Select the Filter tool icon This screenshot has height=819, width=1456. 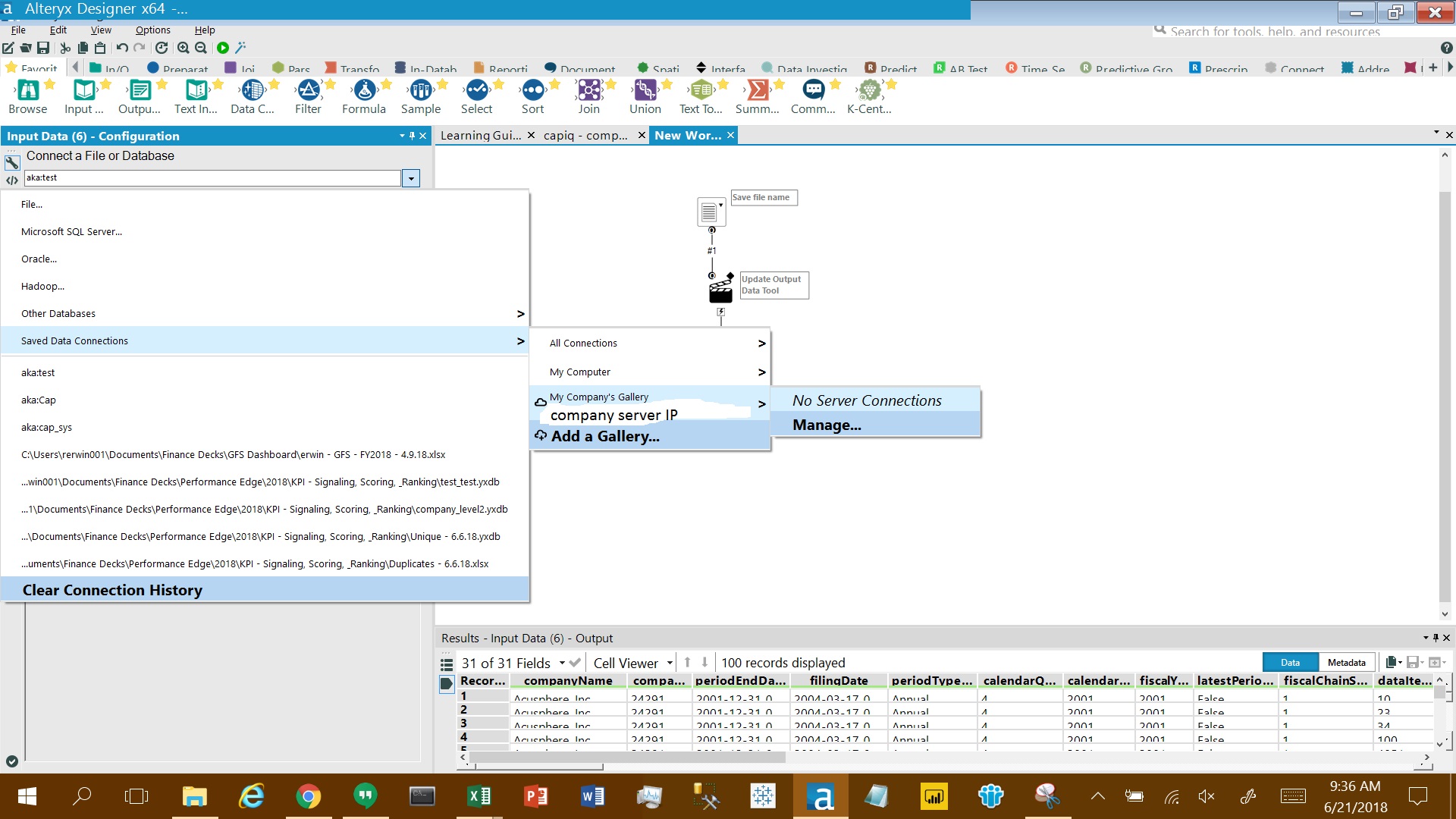(x=308, y=91)
